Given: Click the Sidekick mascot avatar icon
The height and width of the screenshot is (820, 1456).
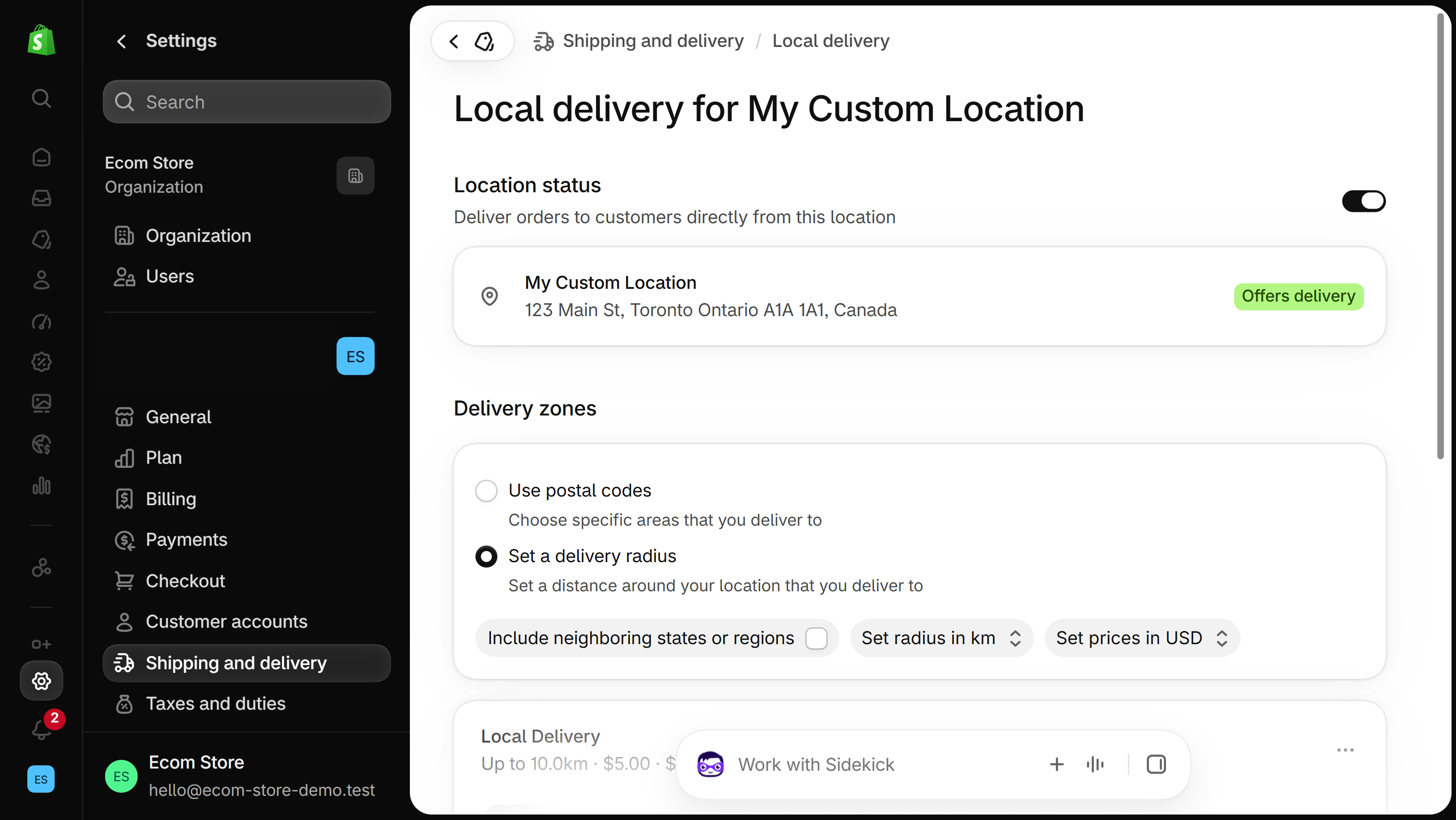Looking at the screenshot, I should [710, 764].
